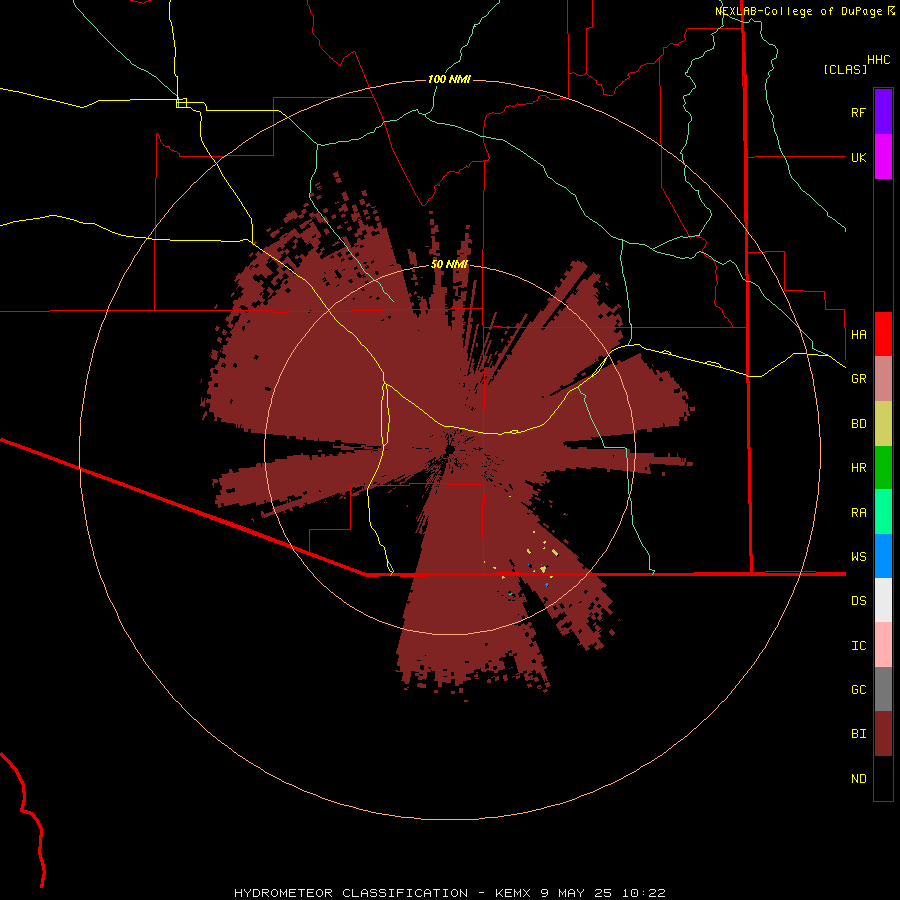Click the GR legend label
This screenshot has height=900, width=900.
click(x=858, y=379)
